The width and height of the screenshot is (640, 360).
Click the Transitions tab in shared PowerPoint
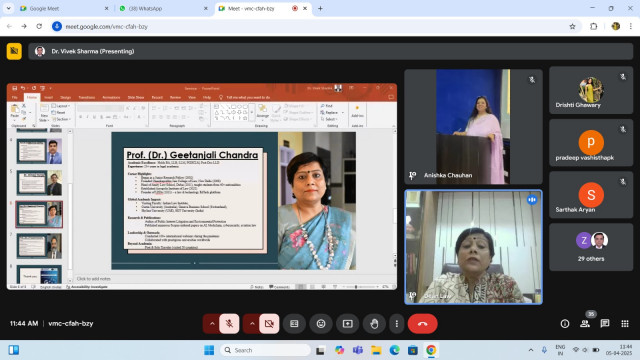point(86,98)
